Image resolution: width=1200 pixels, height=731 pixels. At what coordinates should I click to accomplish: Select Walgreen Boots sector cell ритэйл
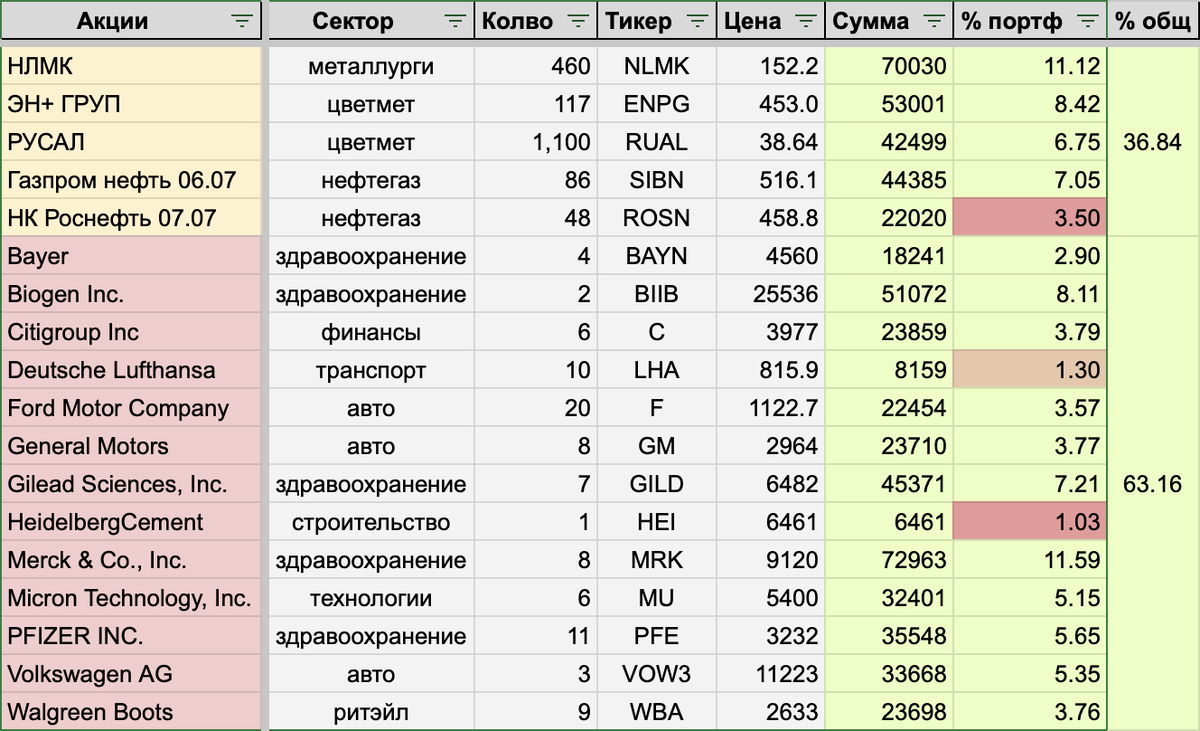pyautogui.click(x=372, y=712)
